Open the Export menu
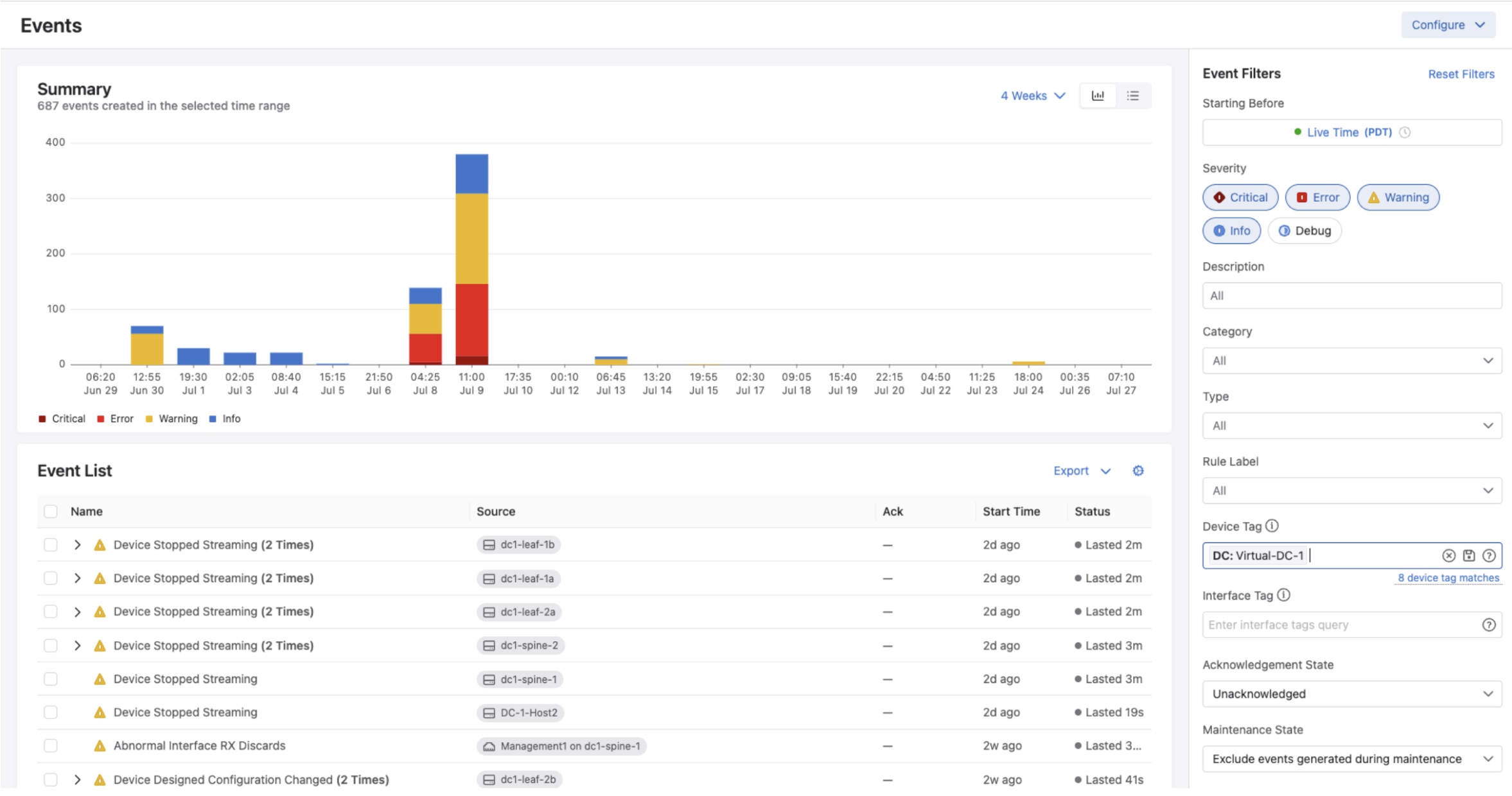 point(1082,471)
